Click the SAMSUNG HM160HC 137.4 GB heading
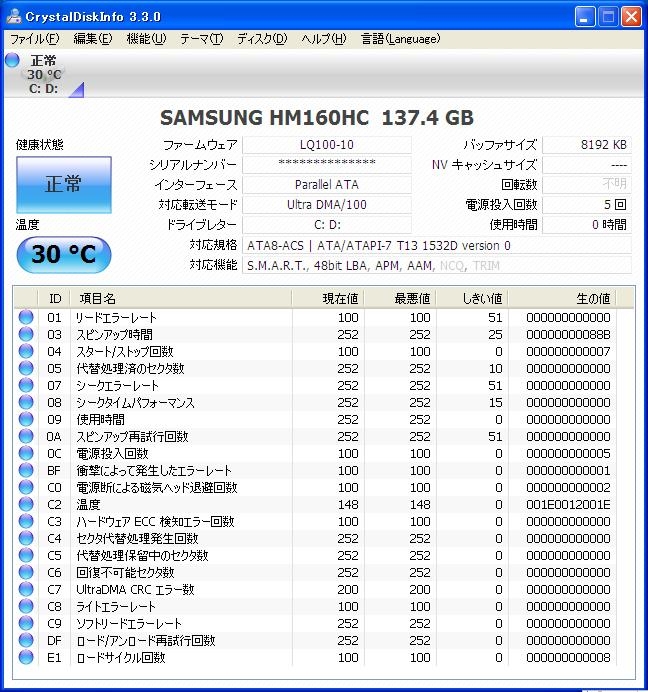Screen dimensions: 648x692 pyautogui.click(x=316, y=117)
